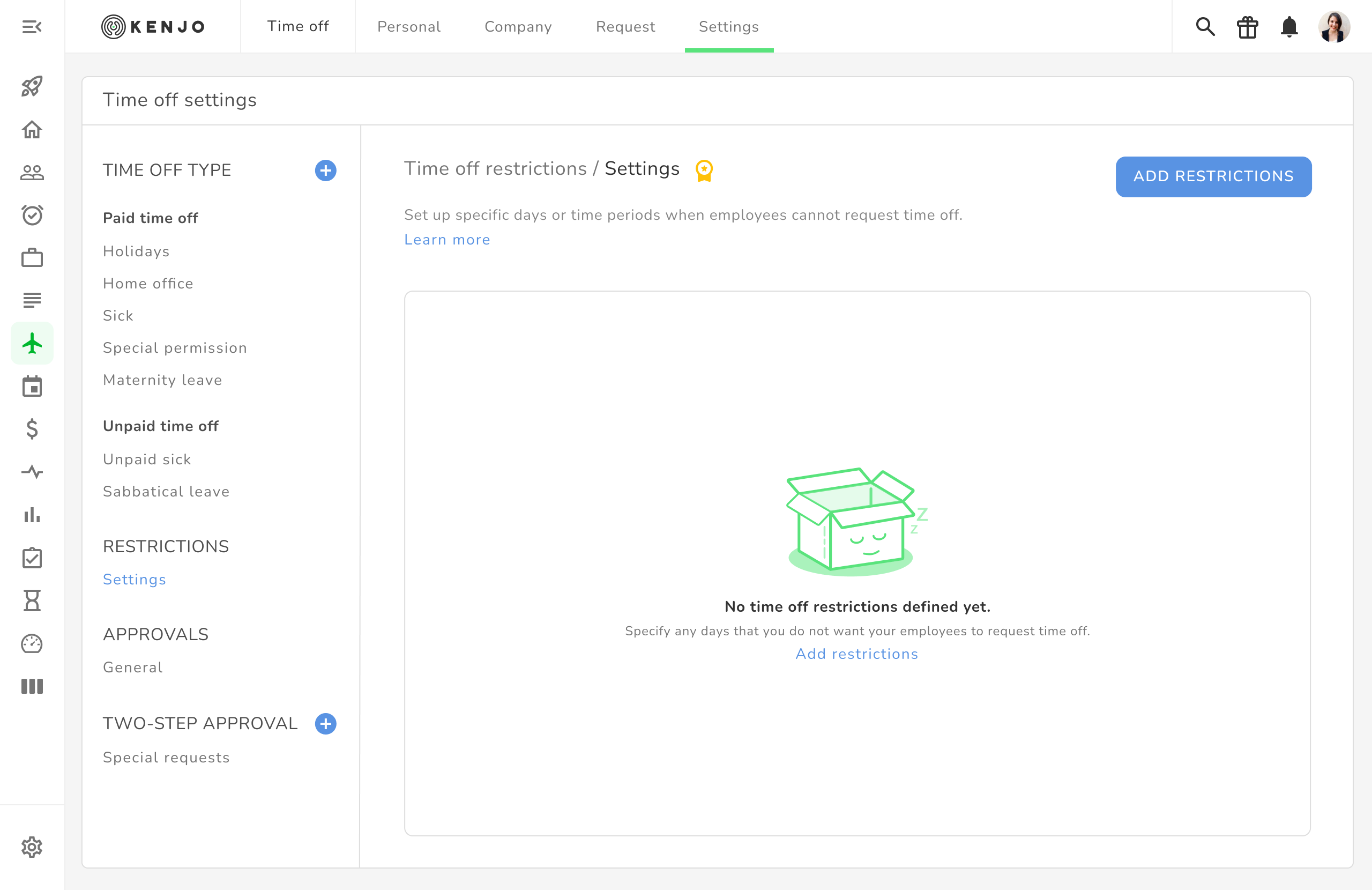
Task: Click Add restrictions link in empty state
Action: [x=856, y=654]
